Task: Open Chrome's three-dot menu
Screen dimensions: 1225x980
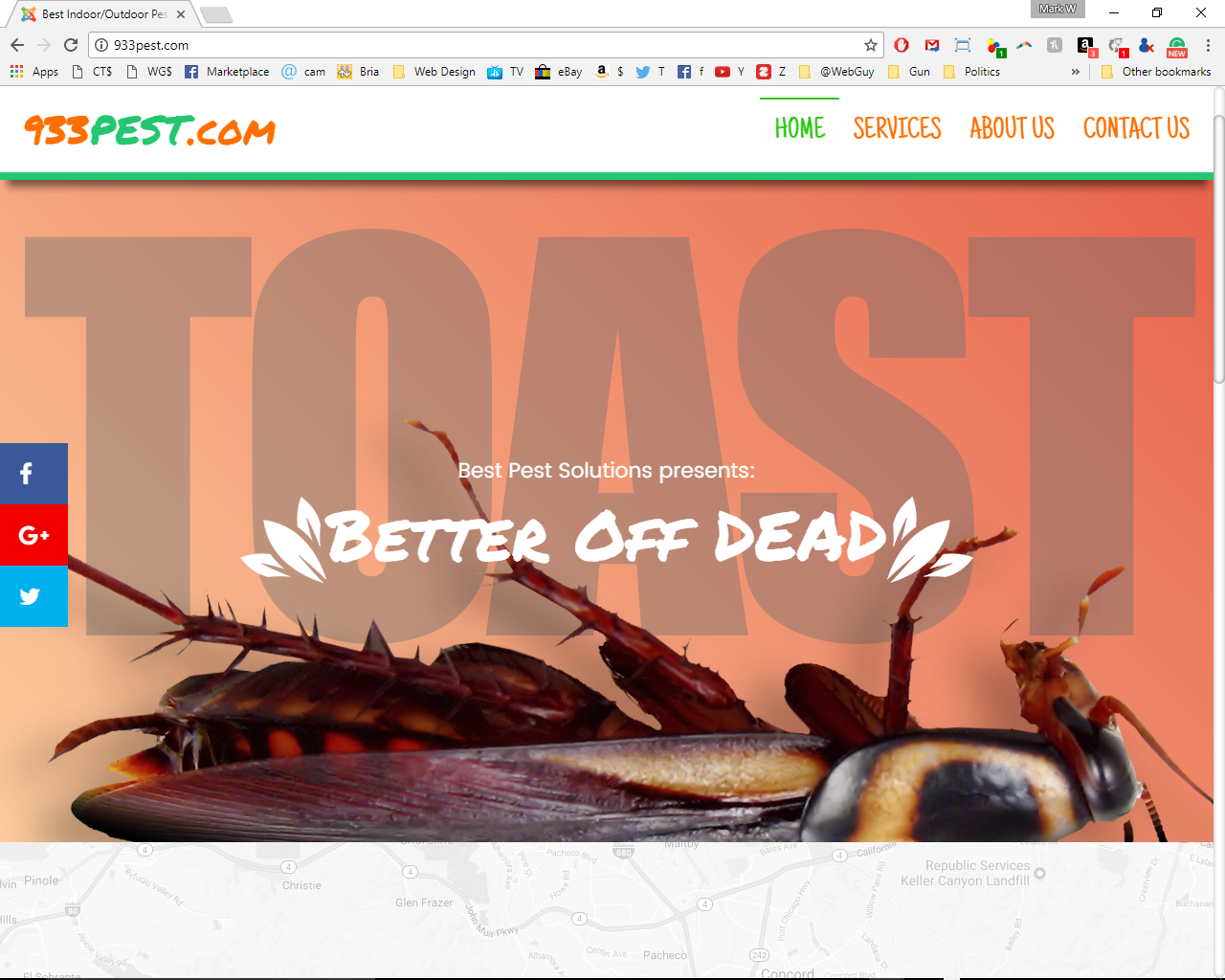Action: [x=1208, y=45]
